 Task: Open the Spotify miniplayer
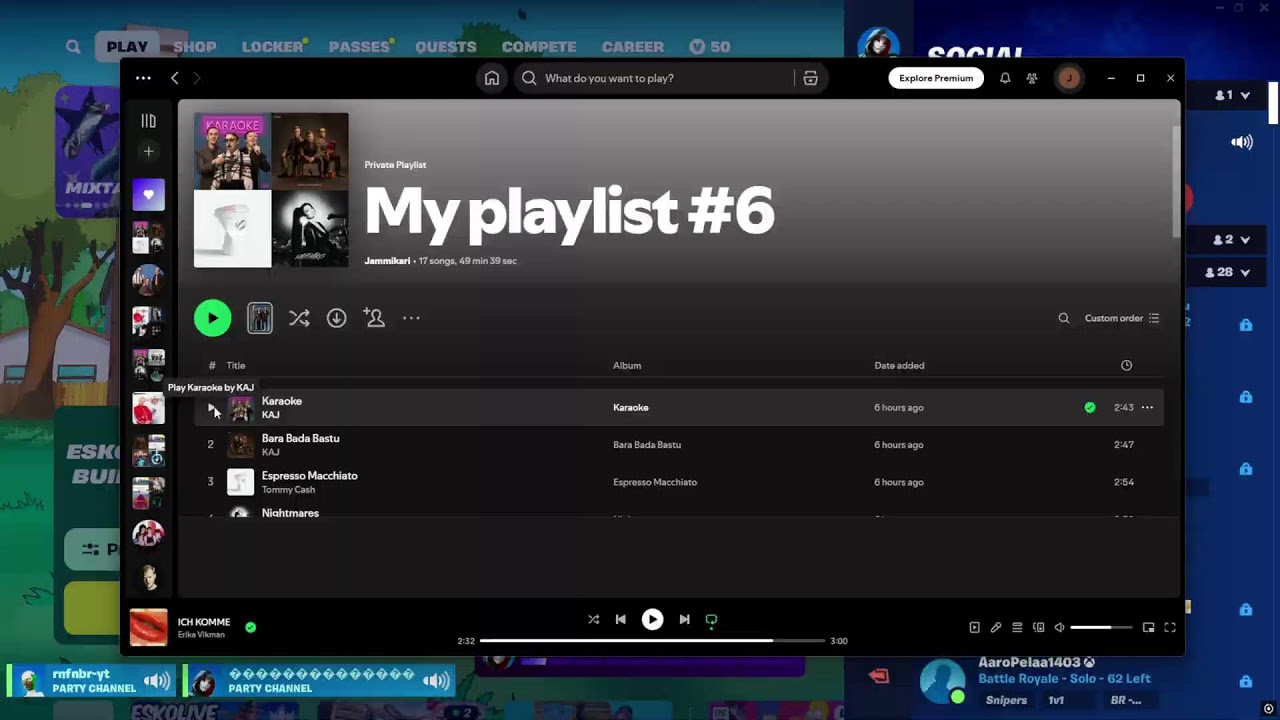(x=1148, y=627)
